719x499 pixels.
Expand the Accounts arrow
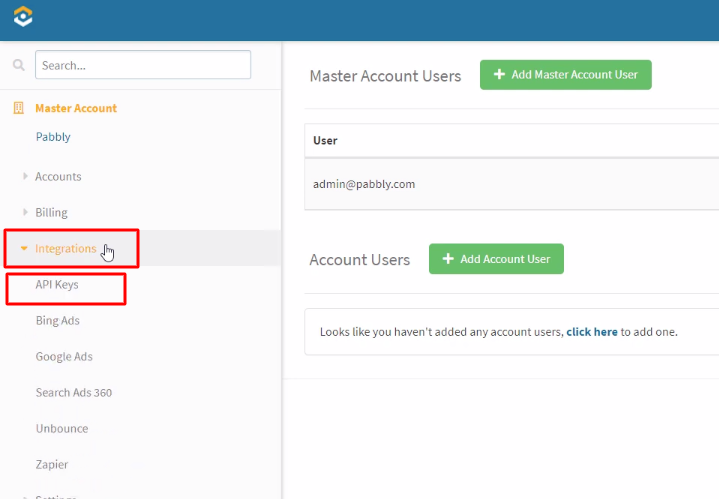pos(25,176)
